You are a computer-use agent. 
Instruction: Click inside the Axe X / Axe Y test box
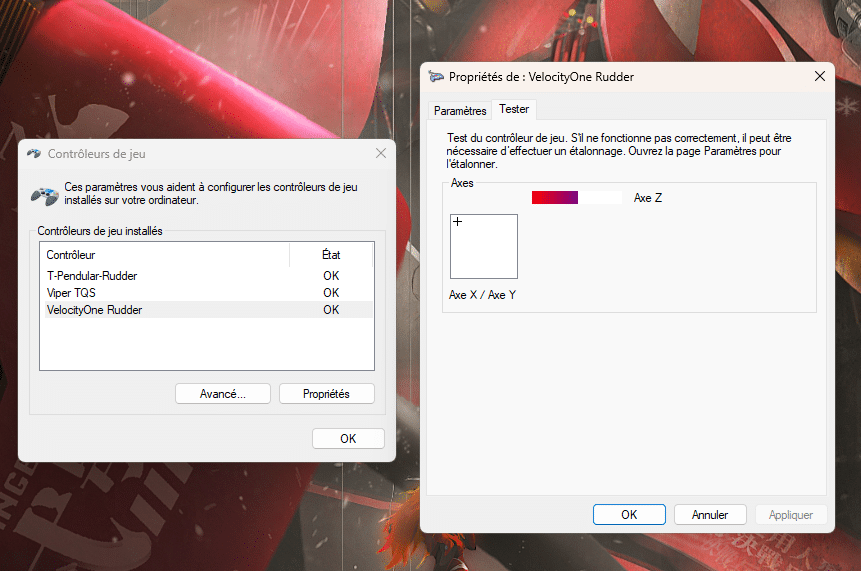click(x=484, y=246)
